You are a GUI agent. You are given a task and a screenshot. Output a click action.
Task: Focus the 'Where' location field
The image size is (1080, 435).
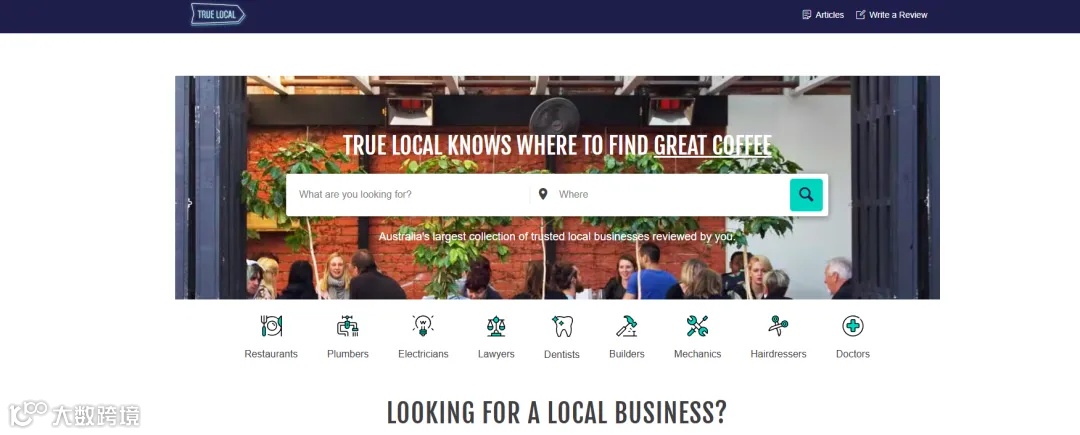672,195
